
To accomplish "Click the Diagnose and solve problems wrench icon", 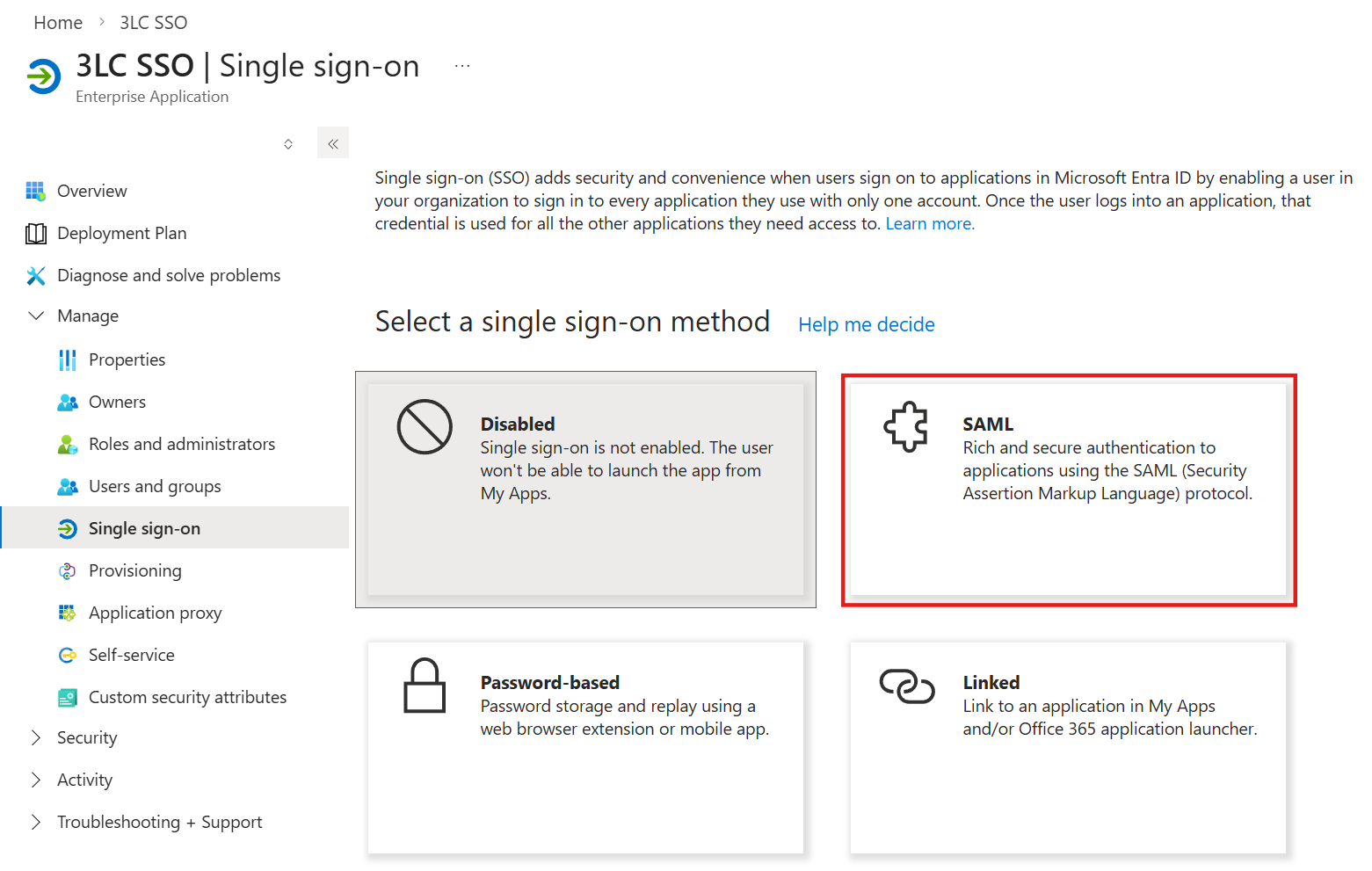I will pos(36,275).
